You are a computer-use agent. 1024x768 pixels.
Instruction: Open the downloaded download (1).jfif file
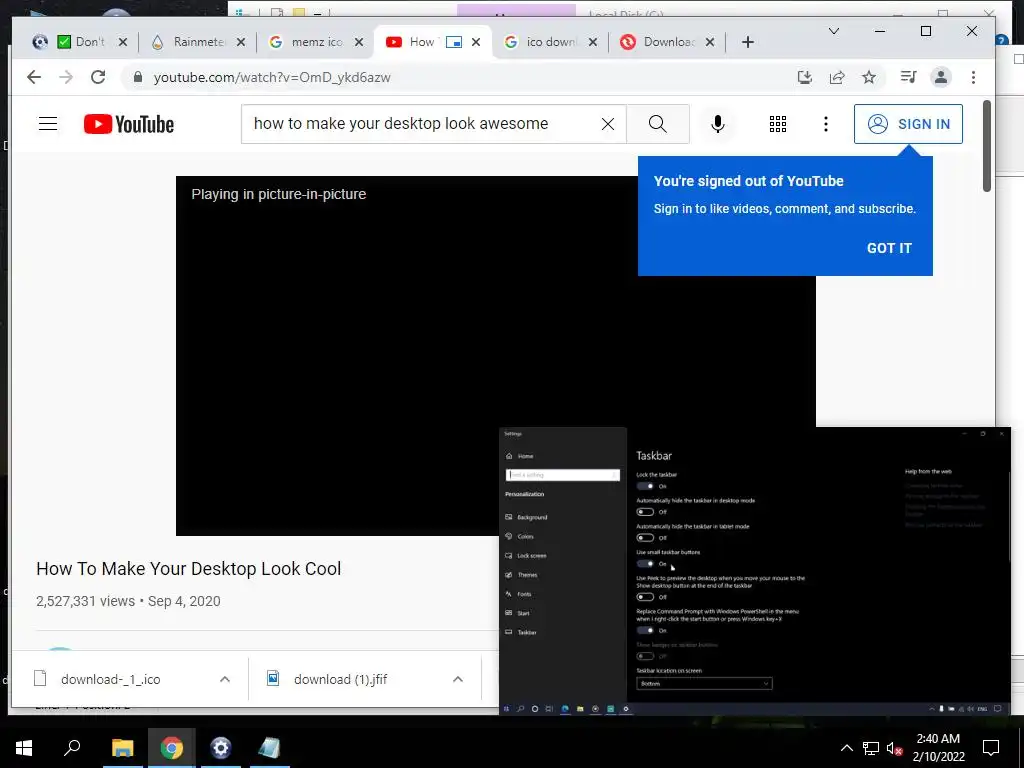tap(340, 679)
